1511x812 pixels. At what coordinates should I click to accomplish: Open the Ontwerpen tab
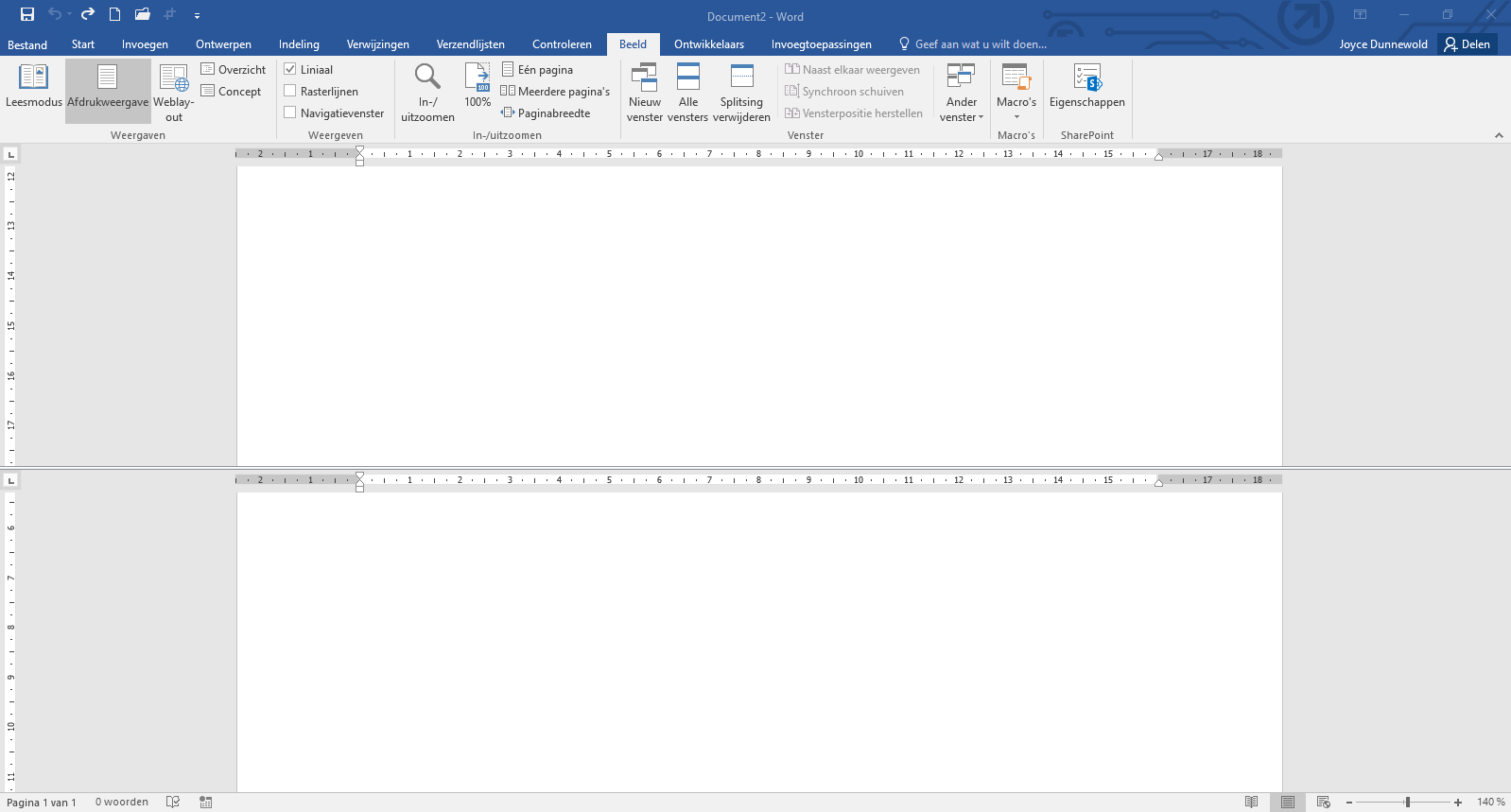pos(223,44)
